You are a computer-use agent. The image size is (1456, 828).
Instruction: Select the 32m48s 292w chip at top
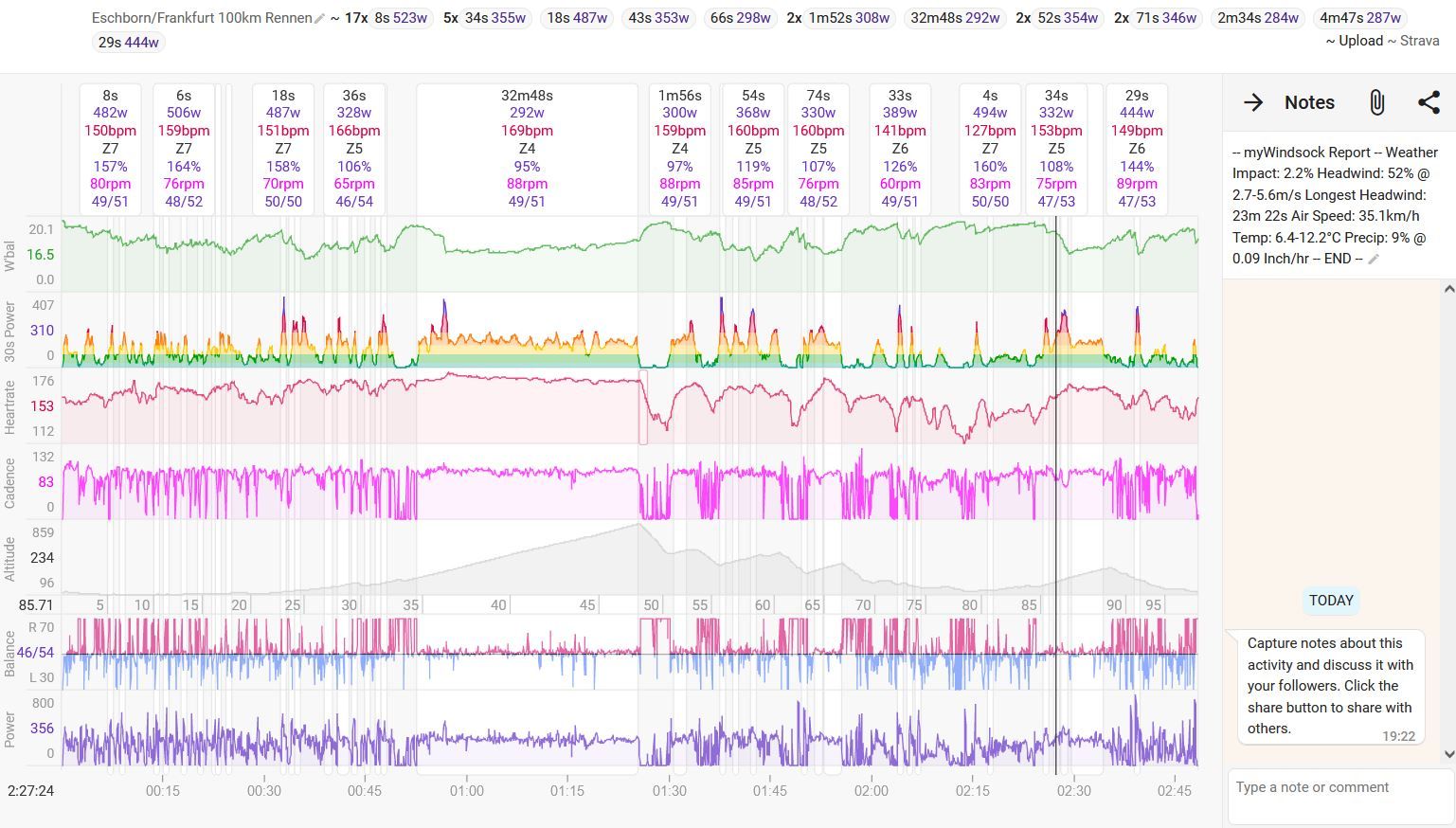click(955, 18)
